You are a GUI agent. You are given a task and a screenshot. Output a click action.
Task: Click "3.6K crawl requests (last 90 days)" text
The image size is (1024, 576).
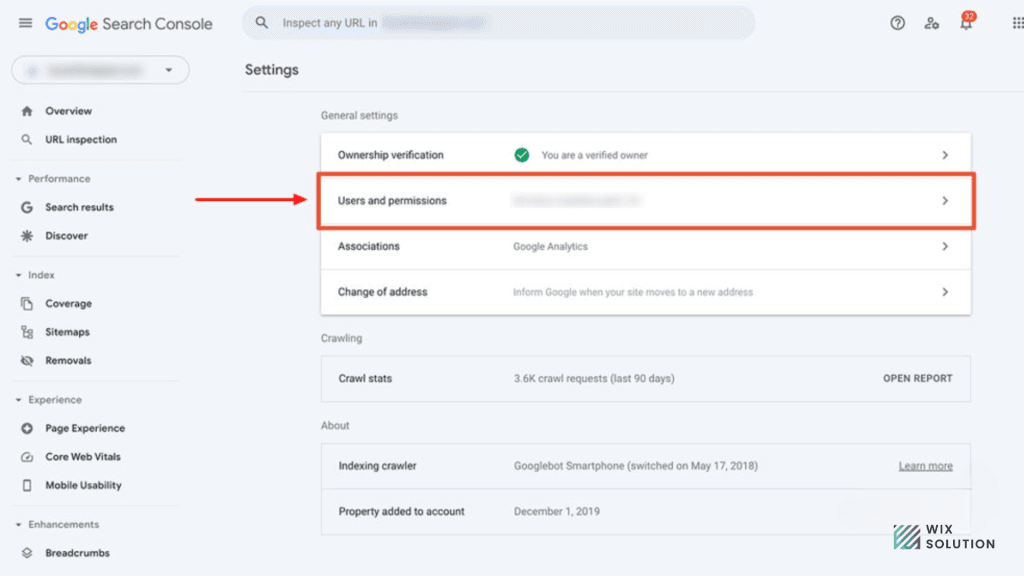(594, 379)
